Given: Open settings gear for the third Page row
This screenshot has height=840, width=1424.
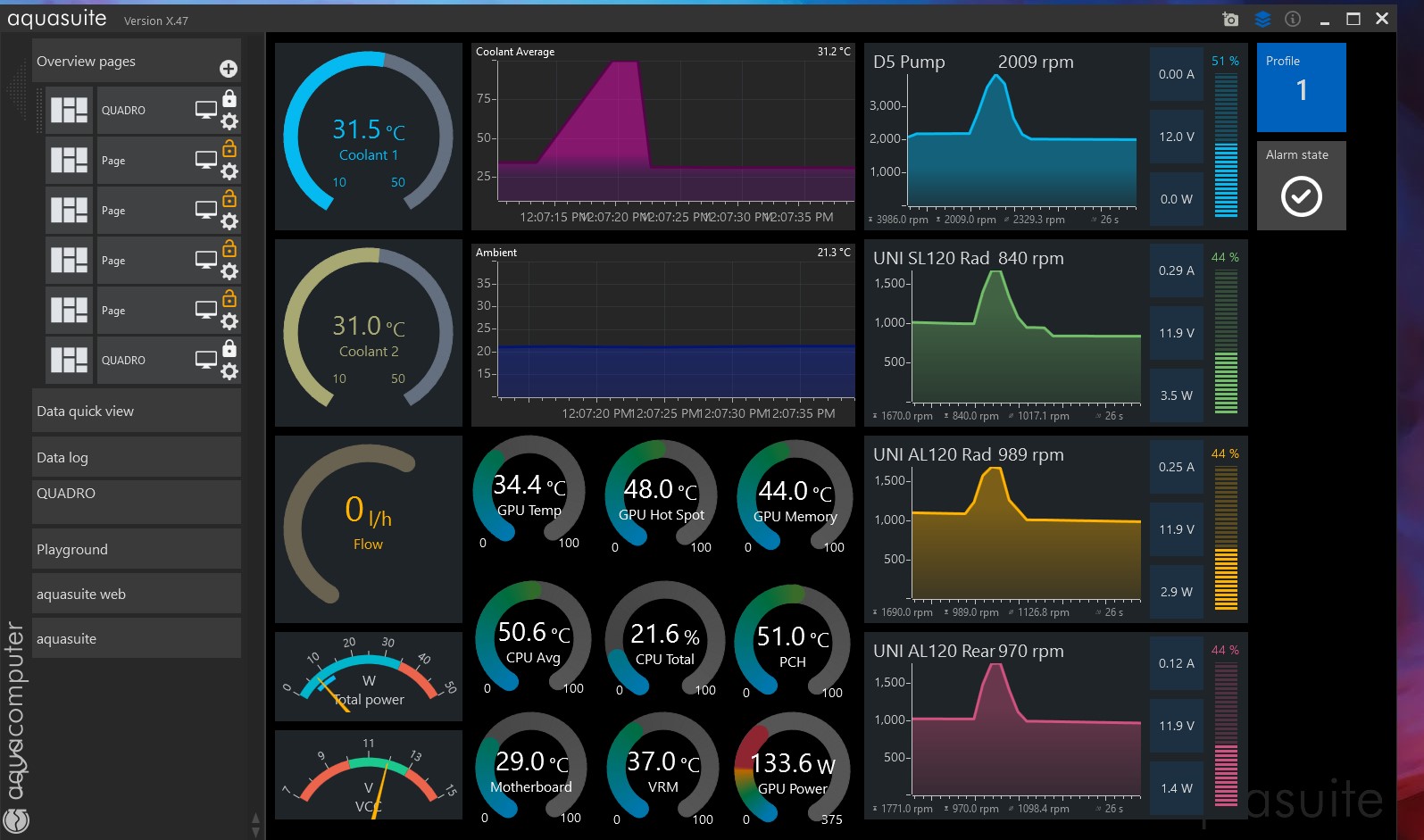Looking at the screenshot, I should tap(229, 271).
